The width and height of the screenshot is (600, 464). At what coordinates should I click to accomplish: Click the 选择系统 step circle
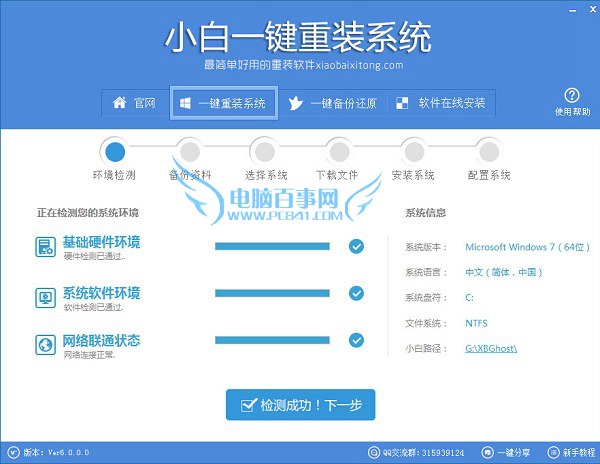265,152
